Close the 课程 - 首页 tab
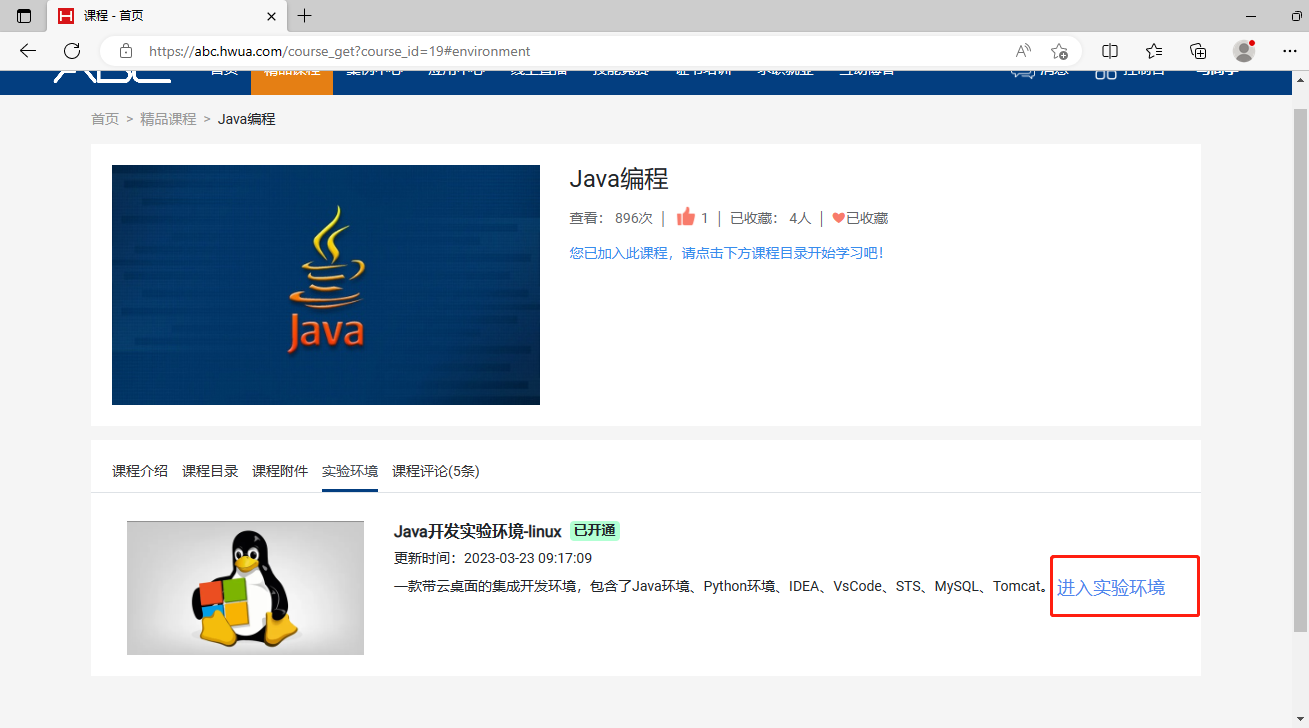The width and height of the screenshot is (1309, 728). pos(271,16)
